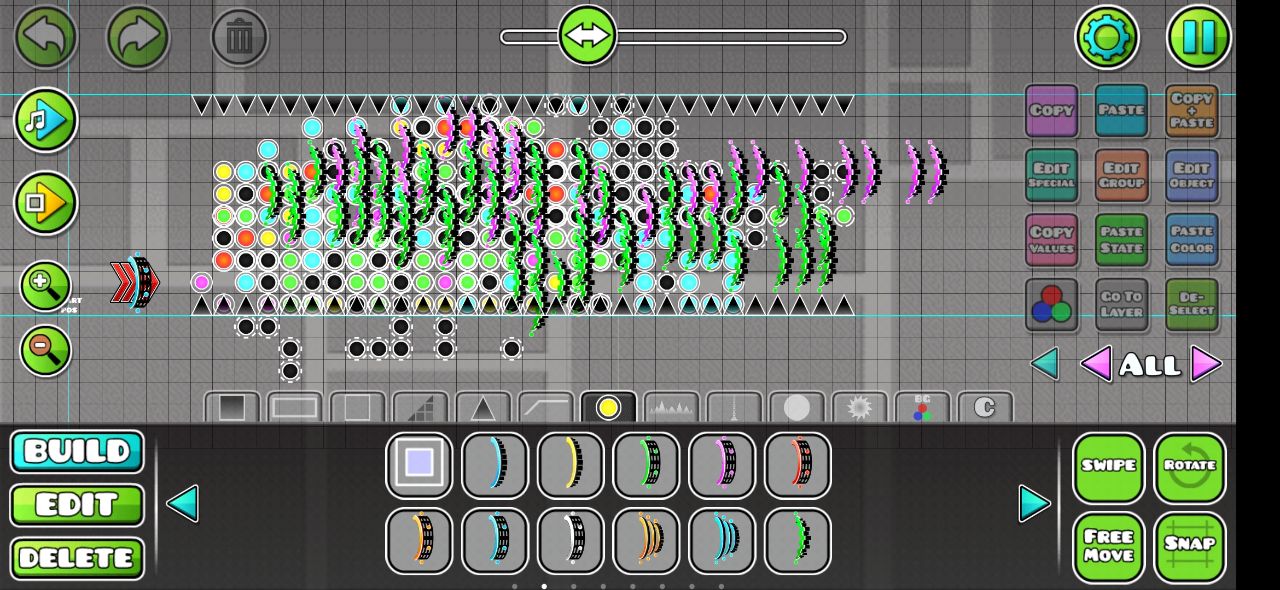The height and width of the screenshot is (590, 1280).
Task: Click Copy Values
Action: click(x=1051, y=240)
